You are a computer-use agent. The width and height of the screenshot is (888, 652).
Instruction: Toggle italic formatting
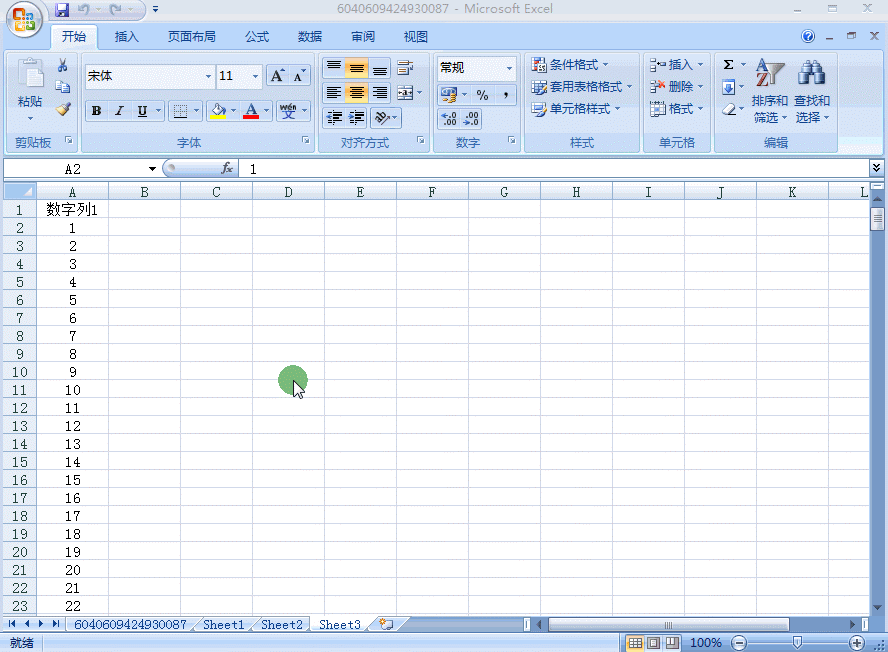click(119, 111)
